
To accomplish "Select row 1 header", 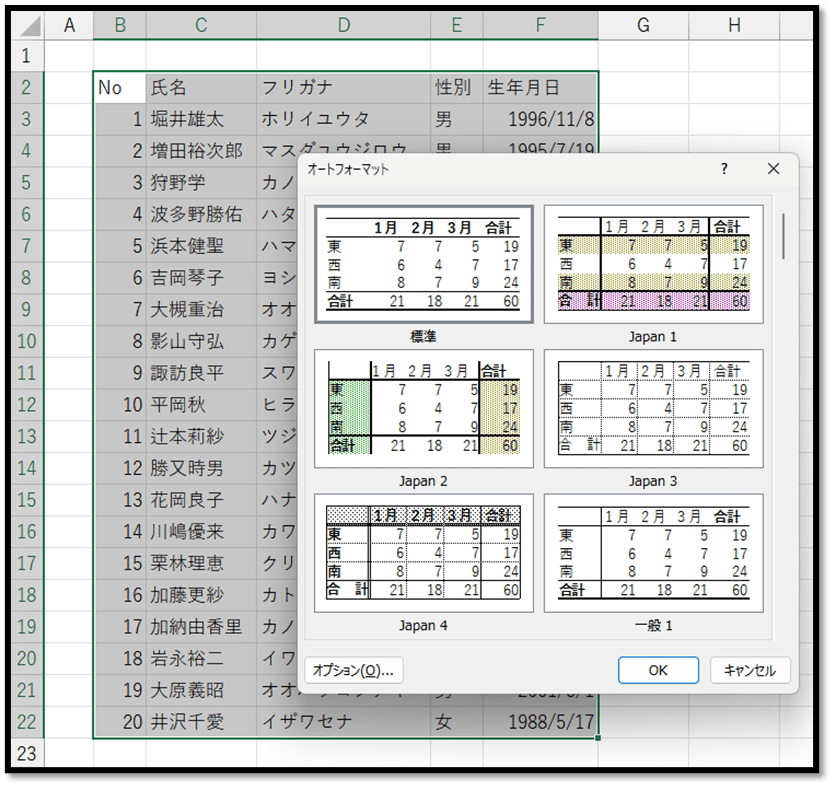I will [27, 56].
